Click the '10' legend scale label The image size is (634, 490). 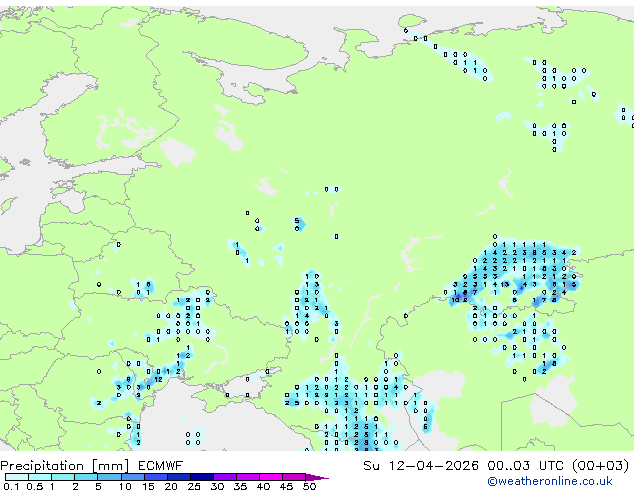[125, 486]
